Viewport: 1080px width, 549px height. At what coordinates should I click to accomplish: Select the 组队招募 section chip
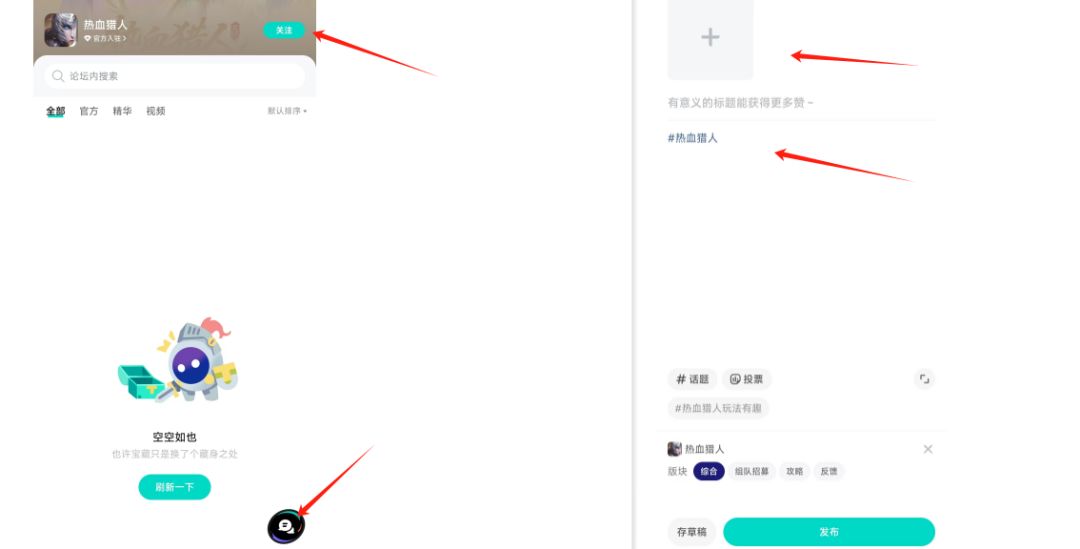click(x=751, y=471)
